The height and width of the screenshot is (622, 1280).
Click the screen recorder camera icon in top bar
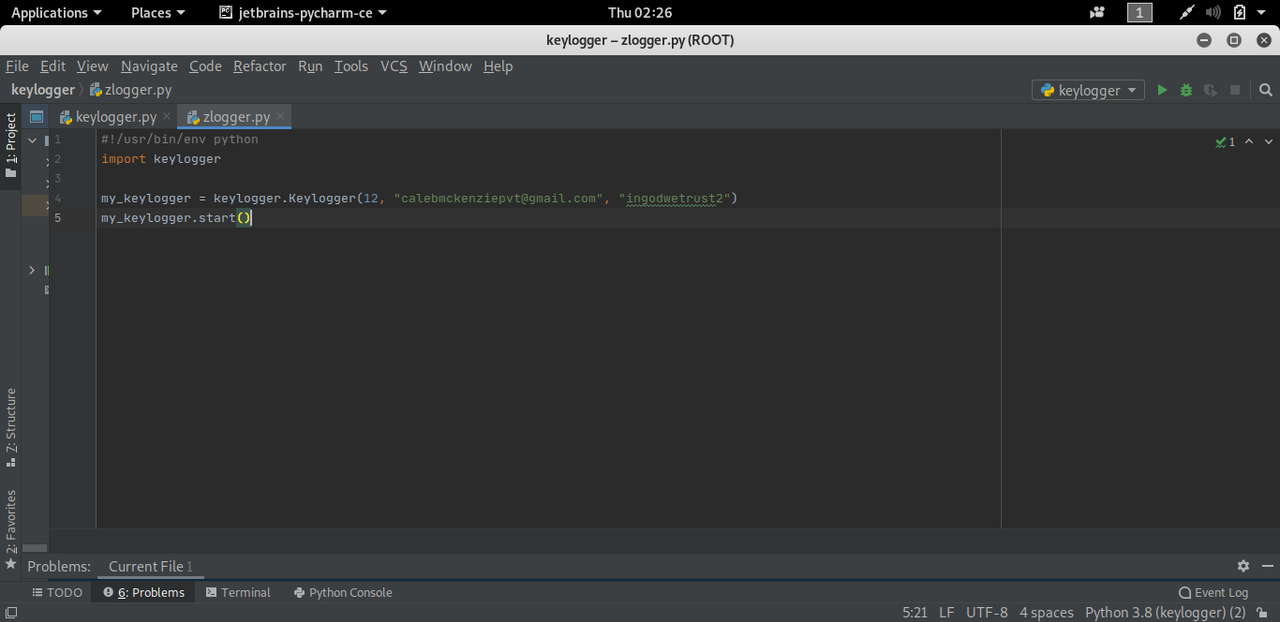click(1098, 13)
